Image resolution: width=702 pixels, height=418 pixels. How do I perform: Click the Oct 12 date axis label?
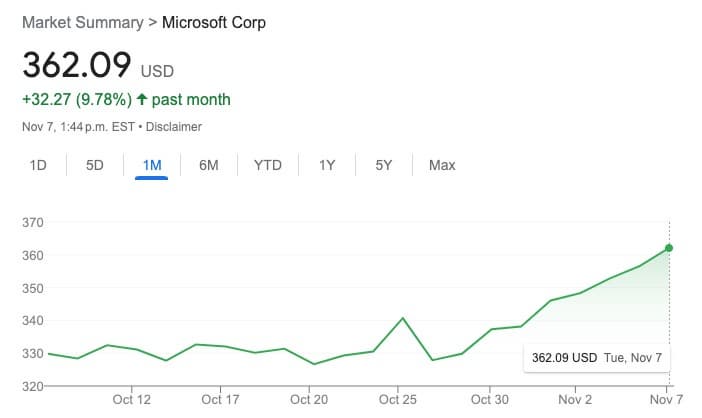click(x=132, y=400)
